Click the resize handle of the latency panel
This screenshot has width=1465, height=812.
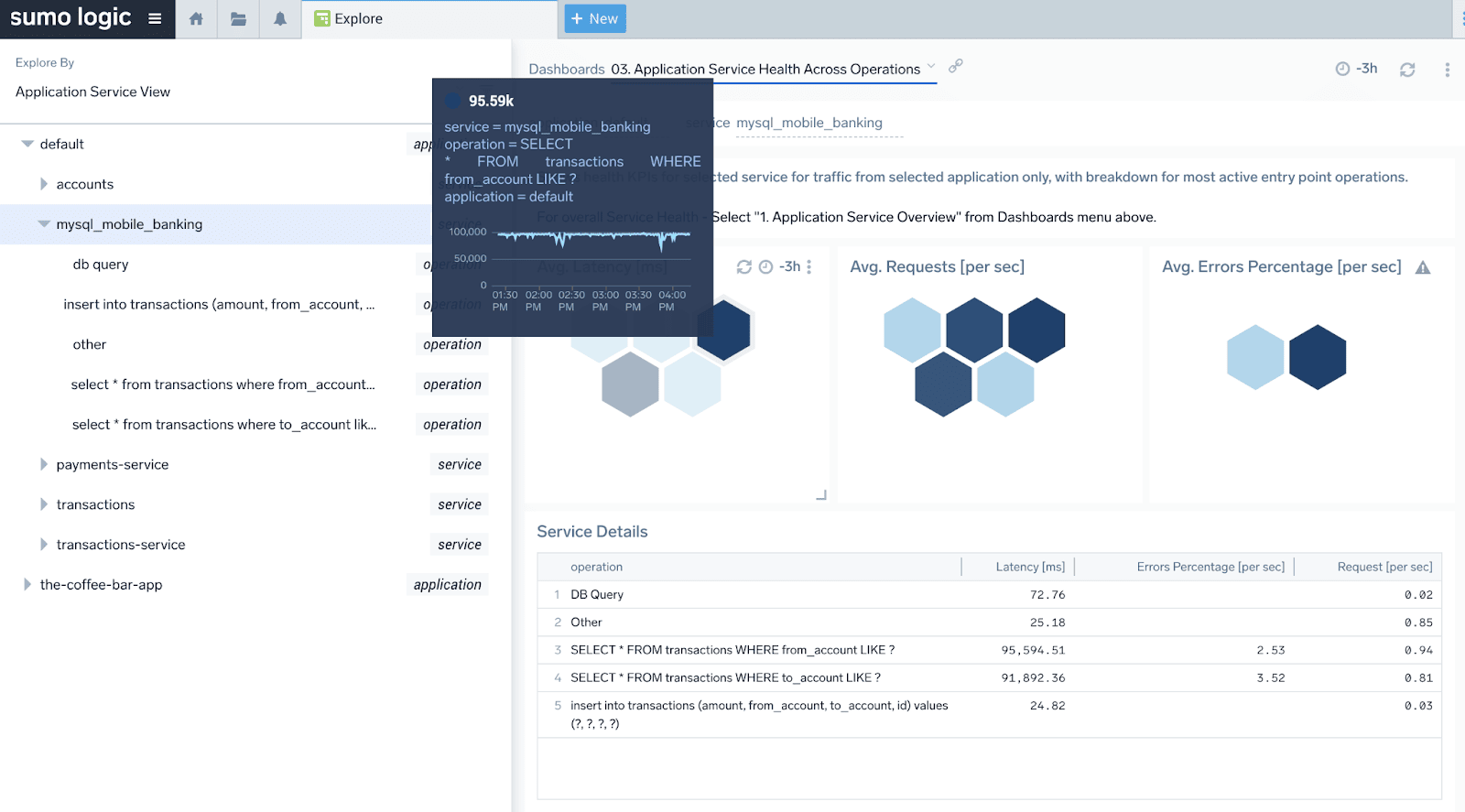click(x=821, y=495)
